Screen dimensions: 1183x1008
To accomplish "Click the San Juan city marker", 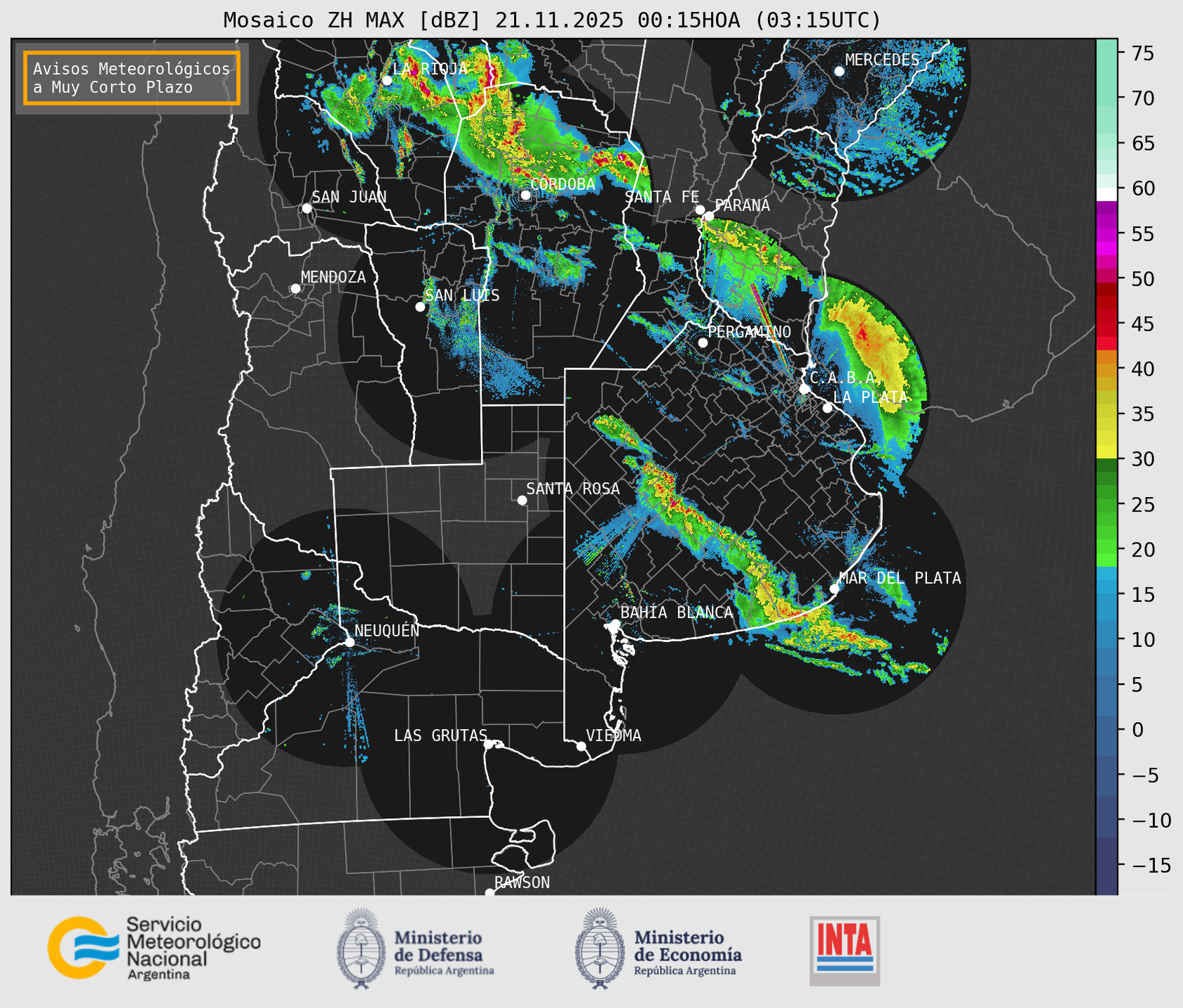I will (x=306, y=208).
